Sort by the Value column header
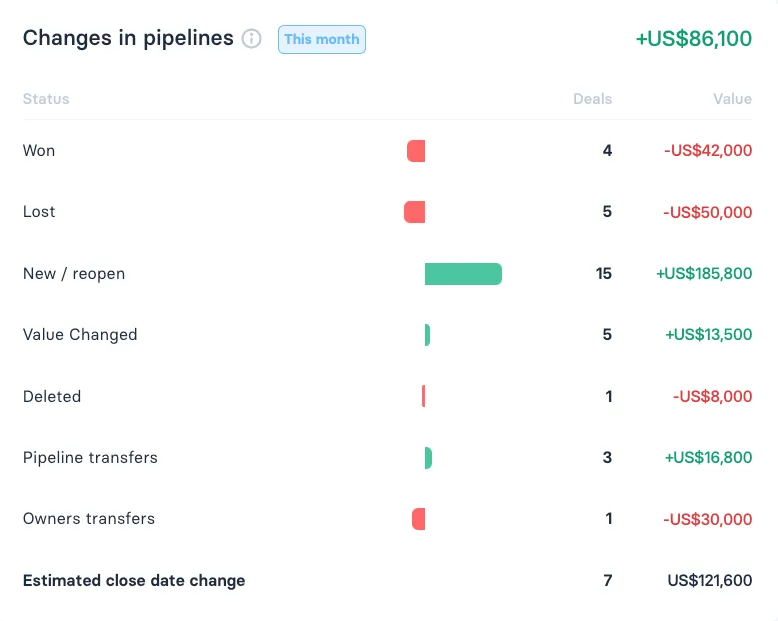Image resolution: width=778 pixels, height=621 pixels. [732, 99]
